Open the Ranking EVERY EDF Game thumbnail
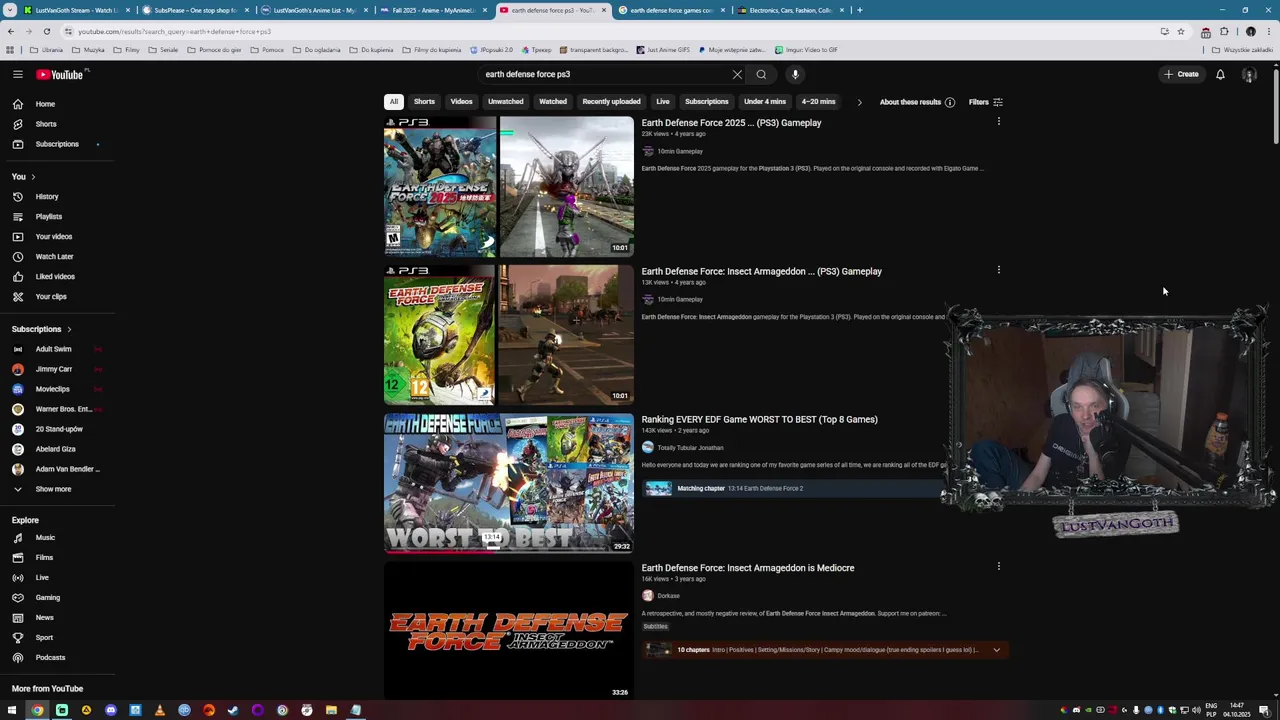 tap(509, 483)
